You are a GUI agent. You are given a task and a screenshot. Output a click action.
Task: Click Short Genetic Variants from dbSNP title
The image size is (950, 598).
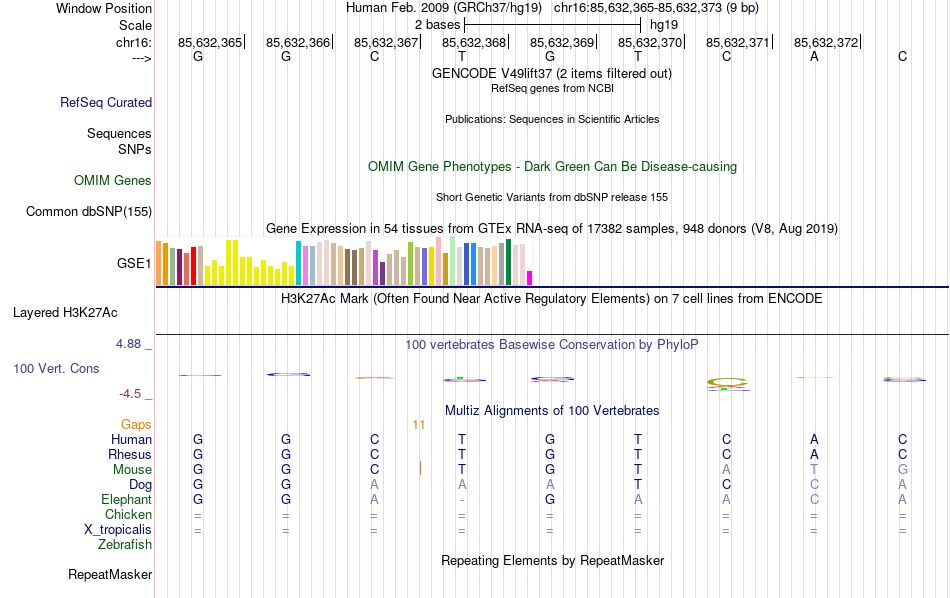pos(552,198)
